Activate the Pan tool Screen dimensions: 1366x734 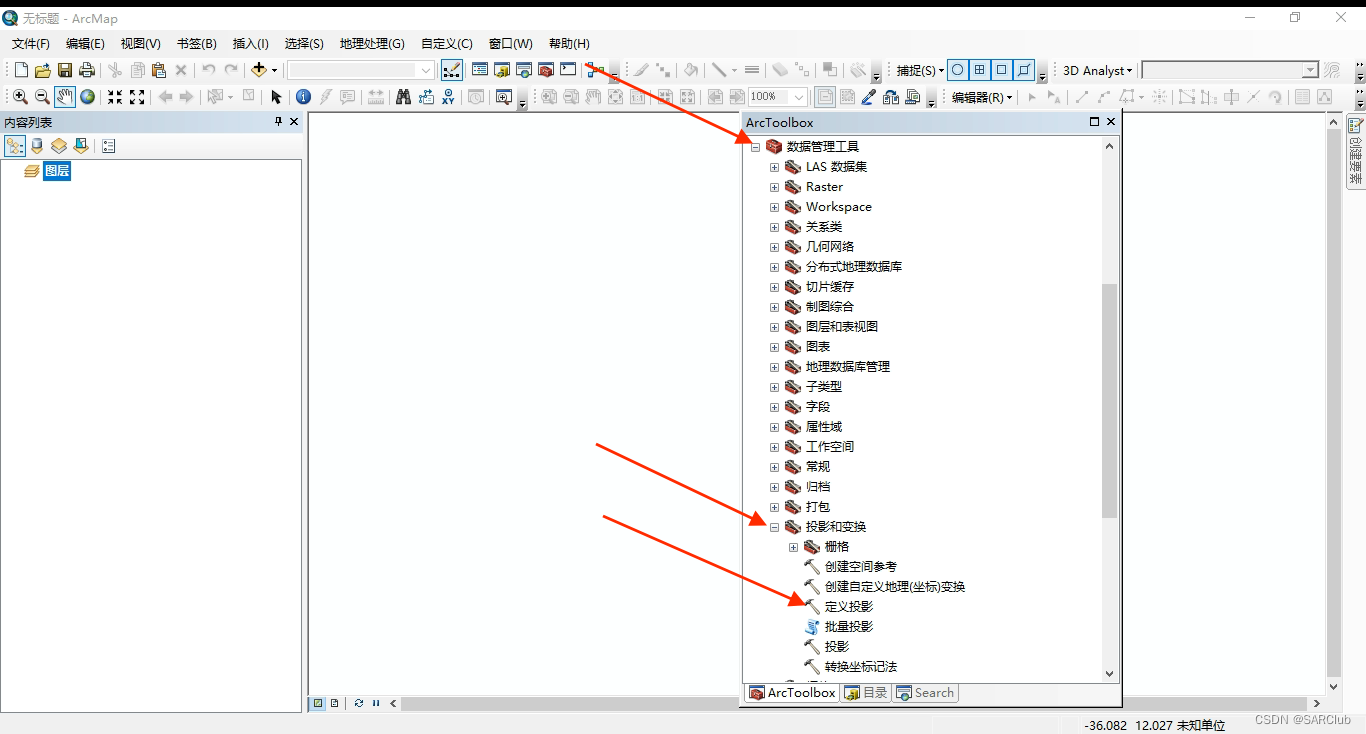[65, 96]
